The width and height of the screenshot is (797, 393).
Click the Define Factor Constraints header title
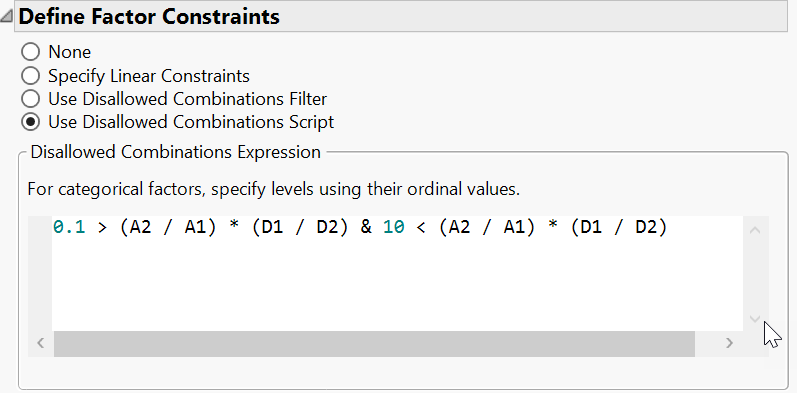tap(149, 17)
